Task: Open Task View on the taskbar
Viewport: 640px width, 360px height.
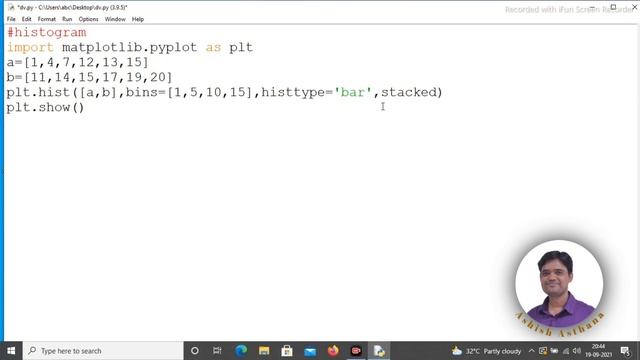Action: 217,351
